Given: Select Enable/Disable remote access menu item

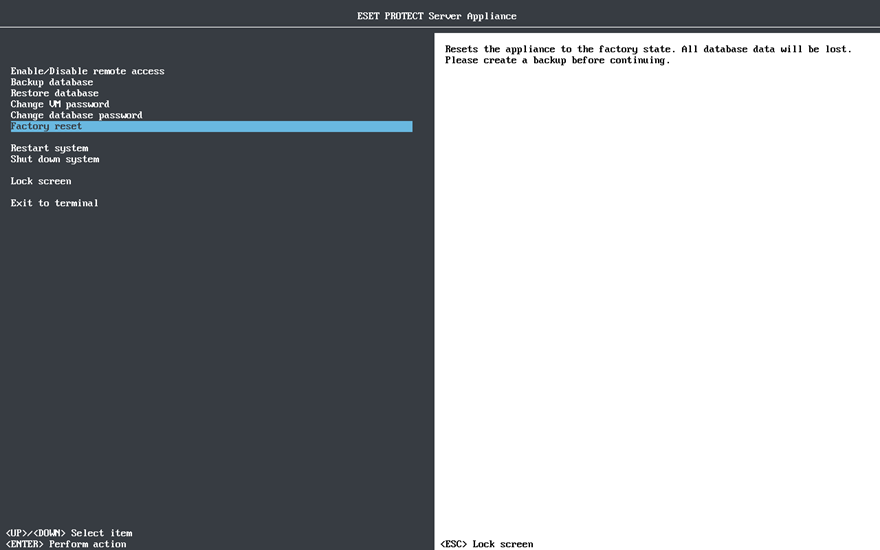Looking at the screenshot, I should (x=88, y=71).
